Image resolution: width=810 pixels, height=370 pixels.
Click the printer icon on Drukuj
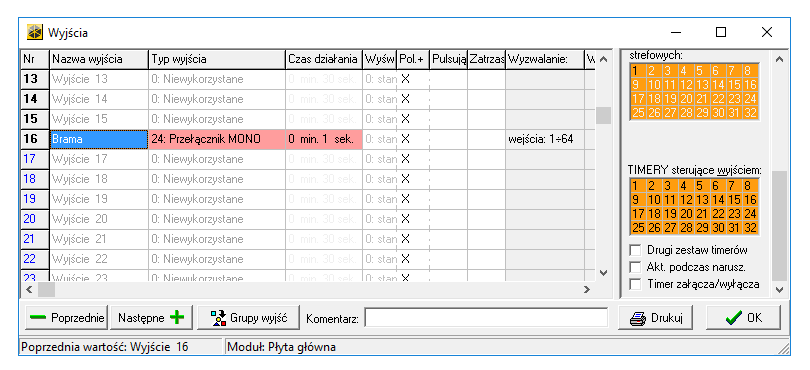point(638,318)
